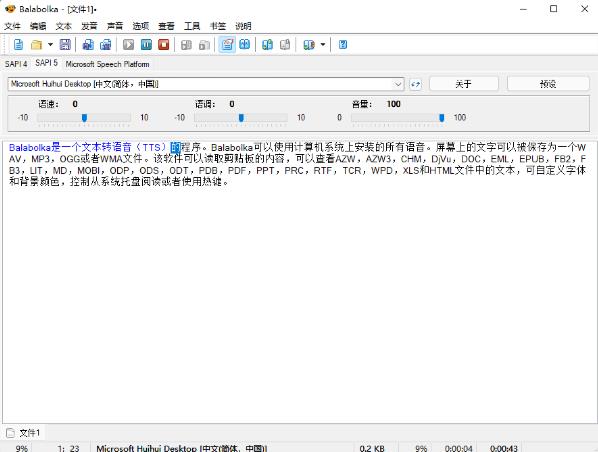Click the split to audio files icon
This screenshot has width=598, height=452.
coord(106,45)
